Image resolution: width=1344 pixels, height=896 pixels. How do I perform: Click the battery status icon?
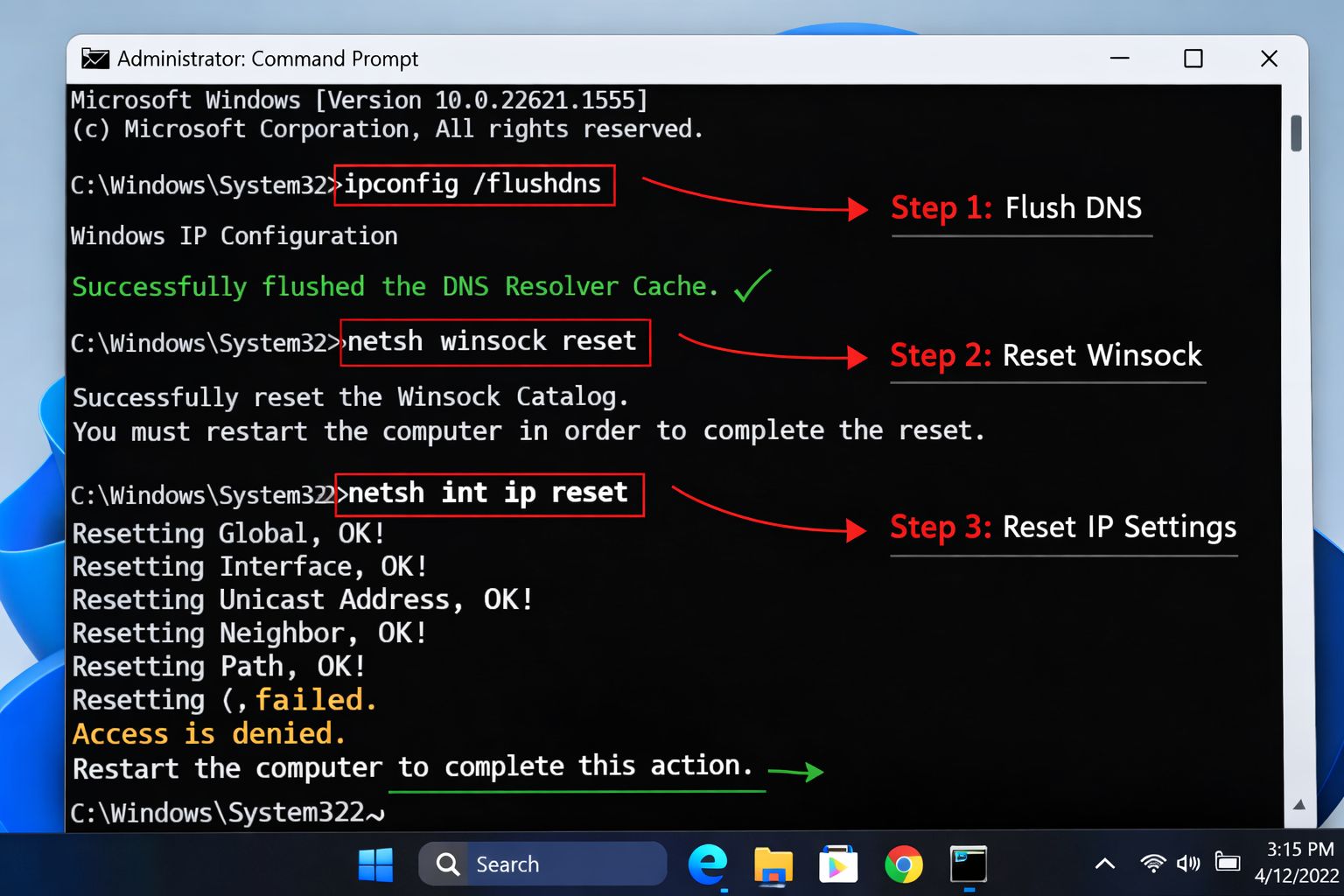[1228, 864]
